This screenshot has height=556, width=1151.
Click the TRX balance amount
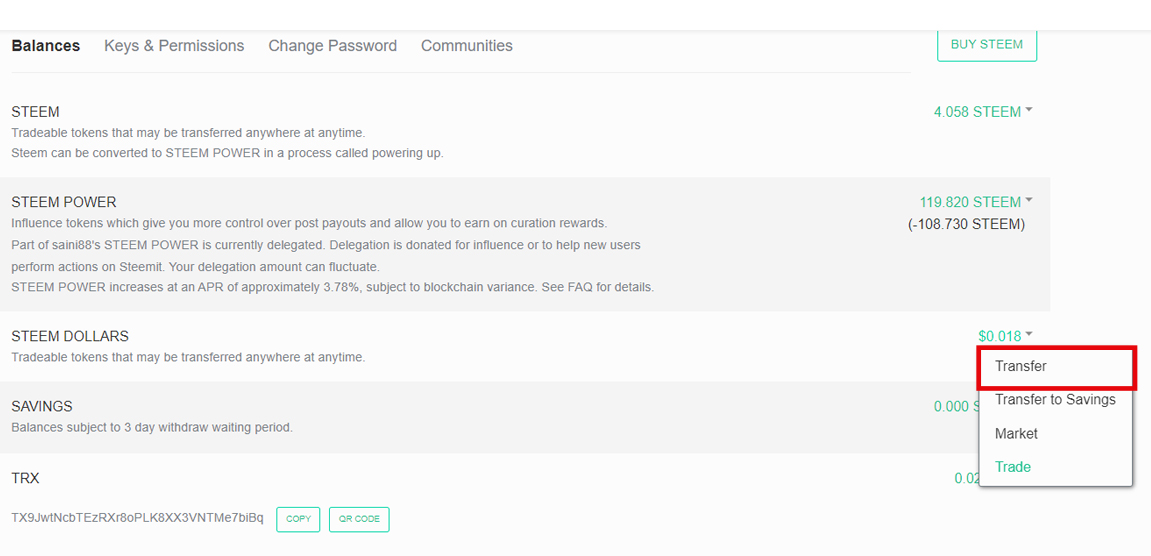(x=966, y=479)
